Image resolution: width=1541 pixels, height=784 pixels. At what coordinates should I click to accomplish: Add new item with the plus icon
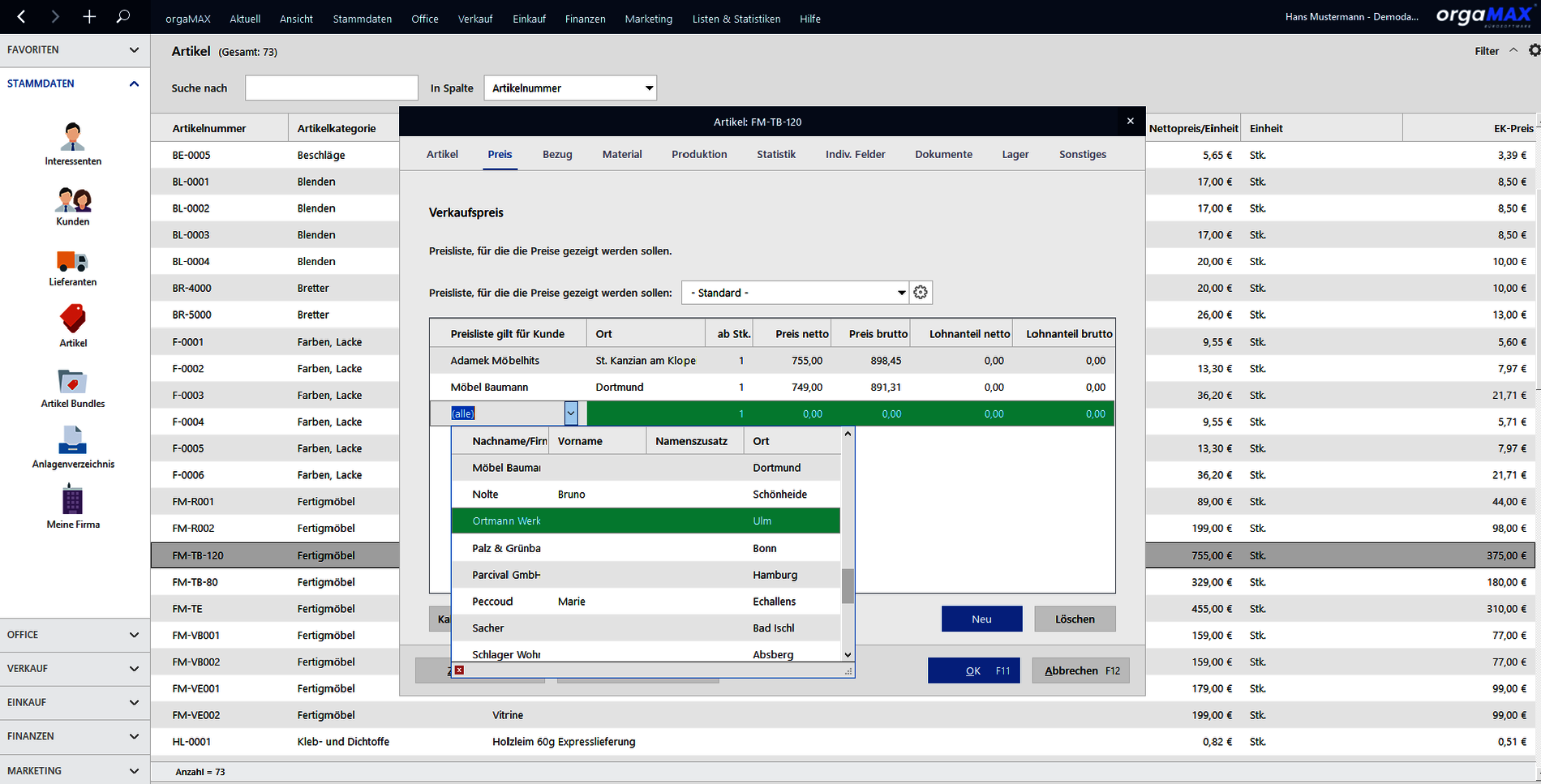89,16
